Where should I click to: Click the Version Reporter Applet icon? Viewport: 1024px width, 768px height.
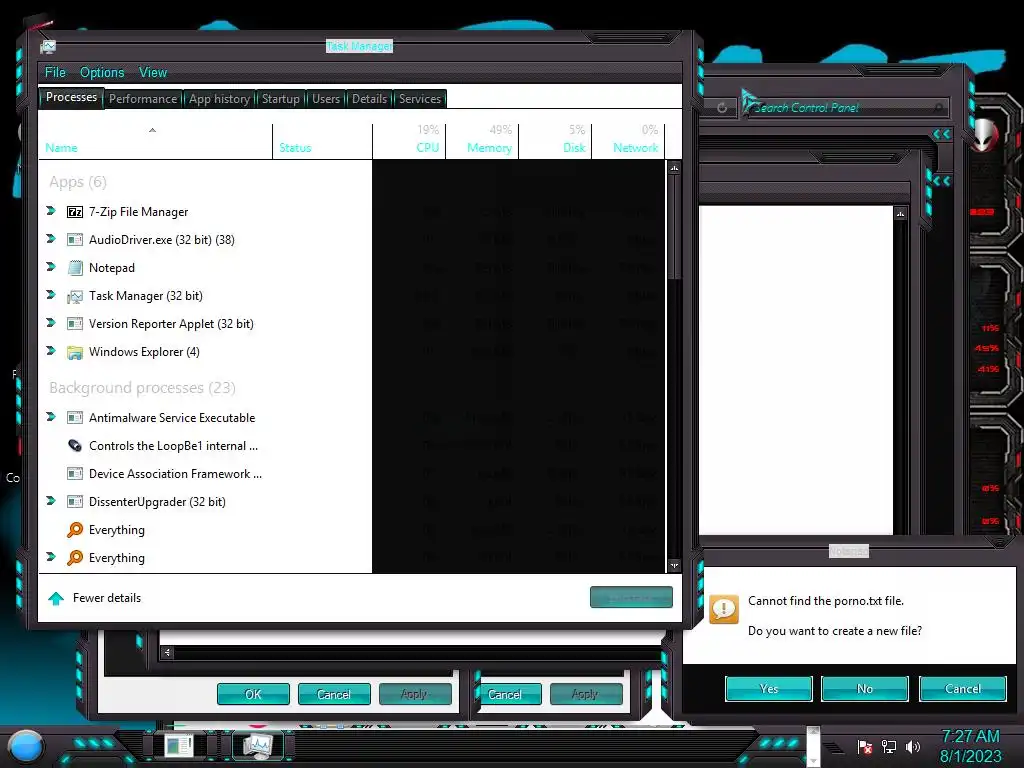click(x=75, y=324)
